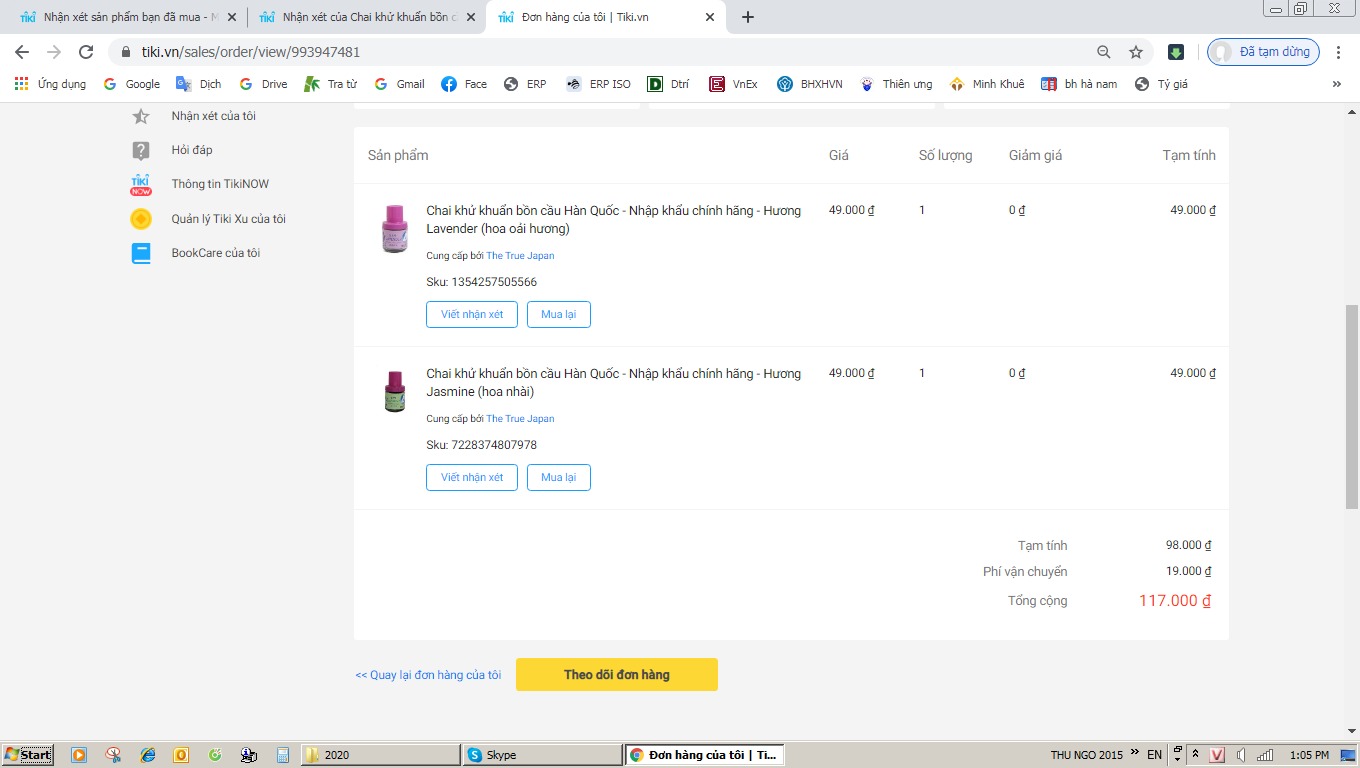Click Mua lại for the Jasmine product

[x=558, y=477]
